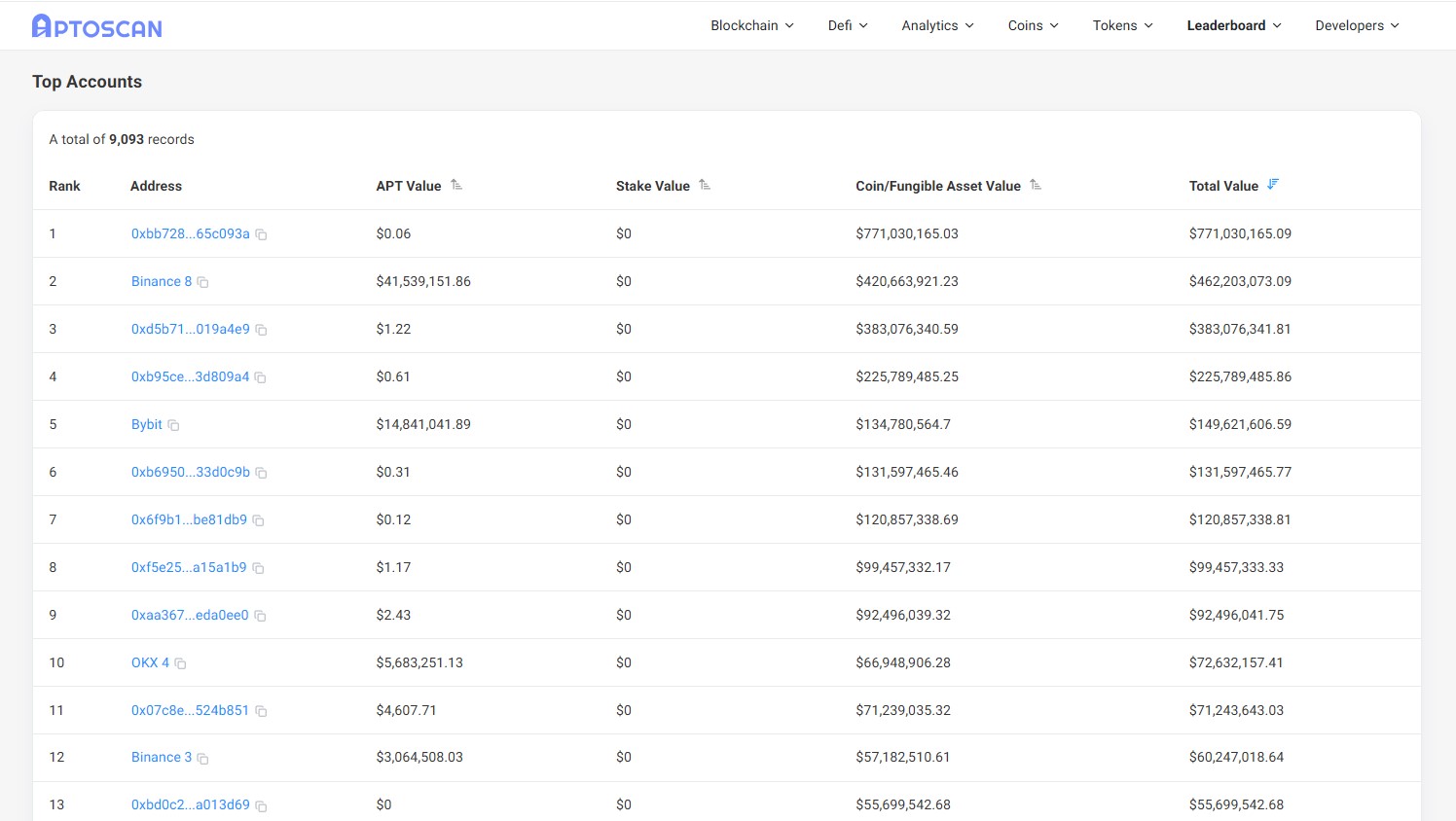
Task: Copy the Binance 8 address
Action: (x=202, y=282)
